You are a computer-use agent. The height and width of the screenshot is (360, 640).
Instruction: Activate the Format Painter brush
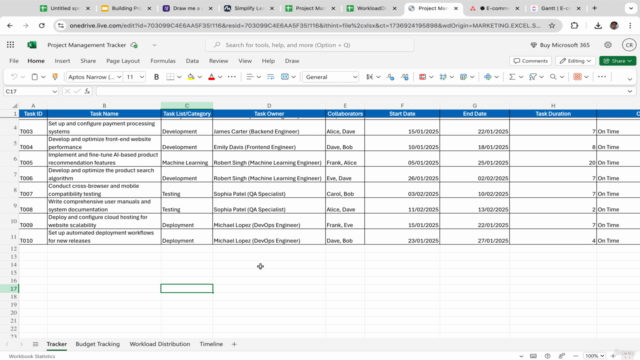click(x=55, y=77)
